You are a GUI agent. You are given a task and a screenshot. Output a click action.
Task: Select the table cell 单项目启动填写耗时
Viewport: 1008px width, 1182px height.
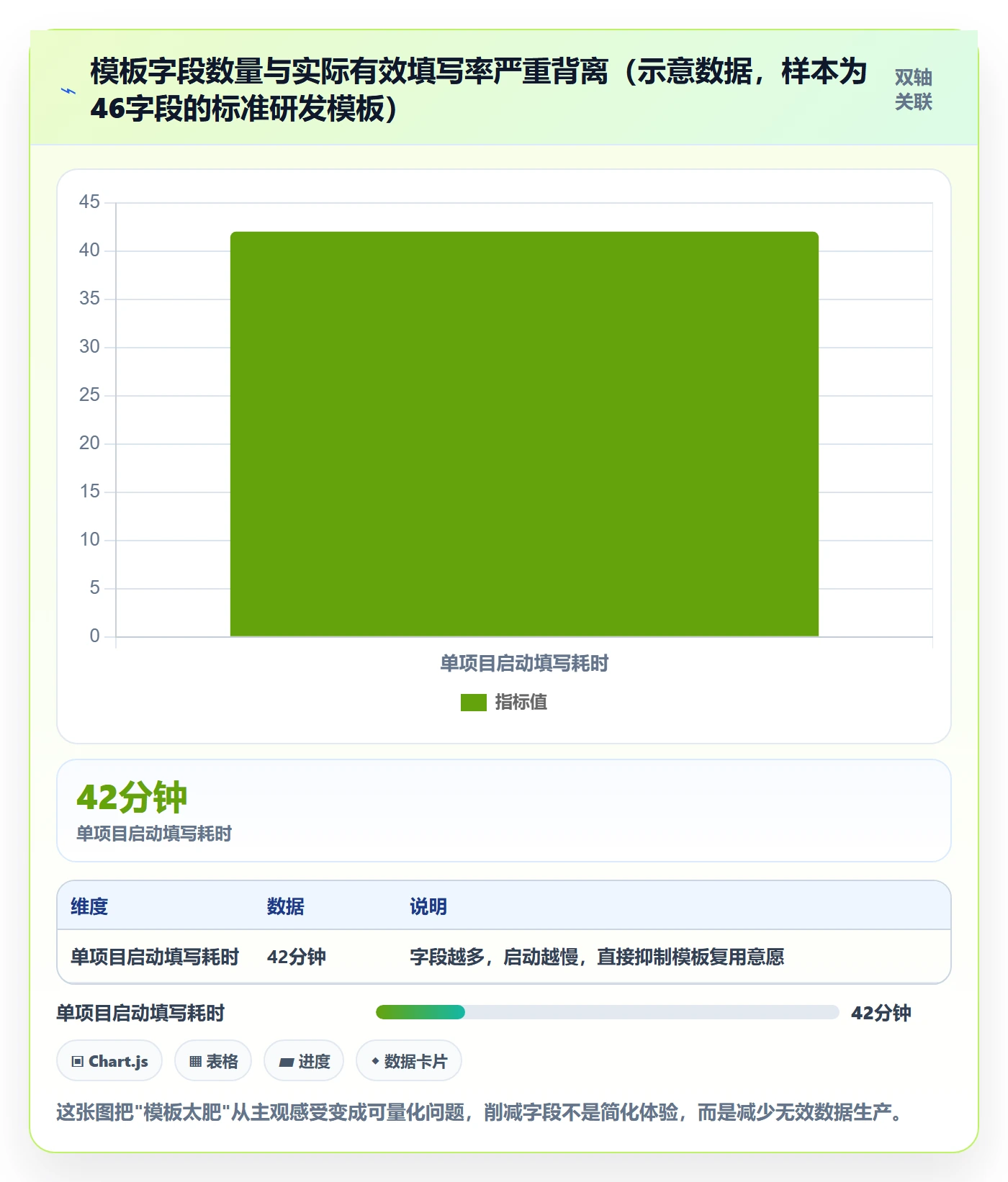[155, 957]
